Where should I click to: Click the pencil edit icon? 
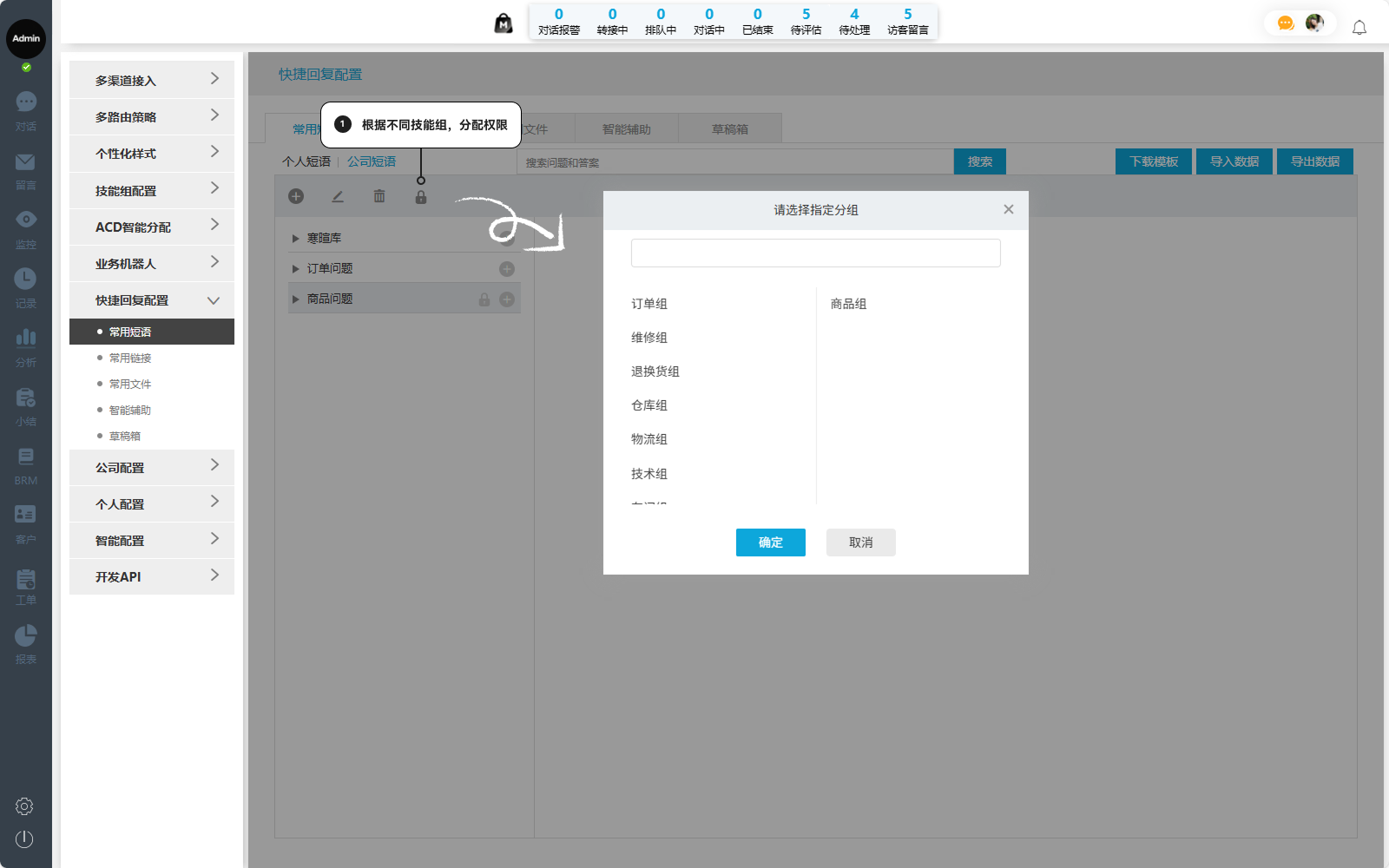pyautogui.click(x=338, y=196)
